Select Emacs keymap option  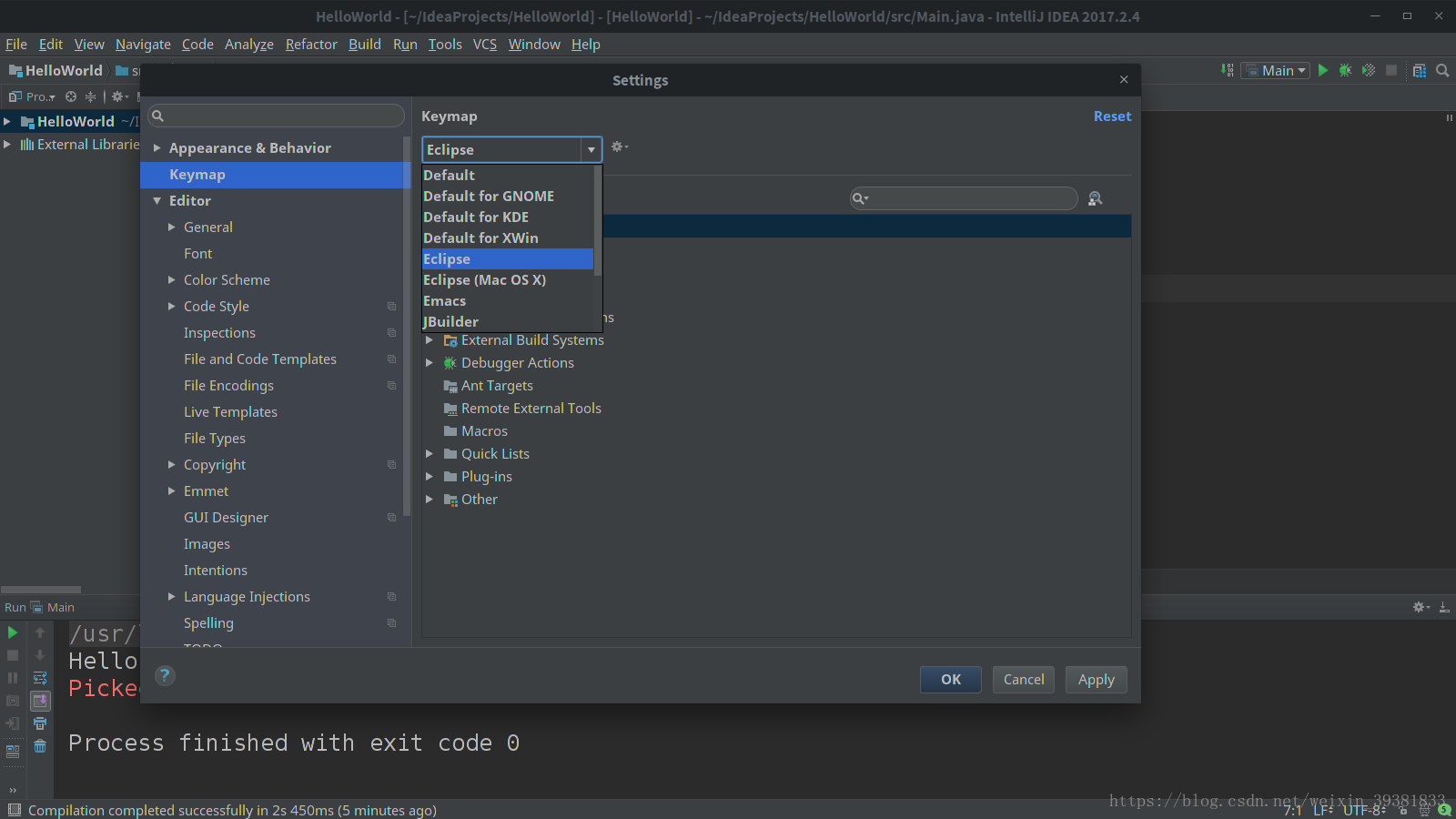[x=508, y=300]
